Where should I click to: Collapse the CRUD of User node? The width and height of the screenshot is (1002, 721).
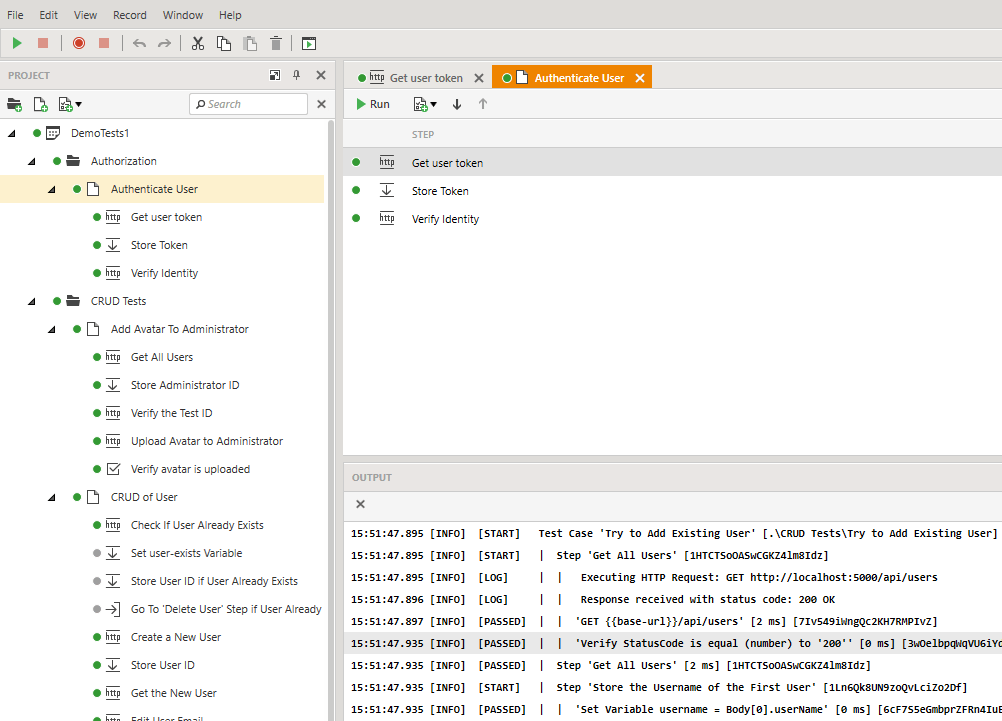(x=52, y=497)
